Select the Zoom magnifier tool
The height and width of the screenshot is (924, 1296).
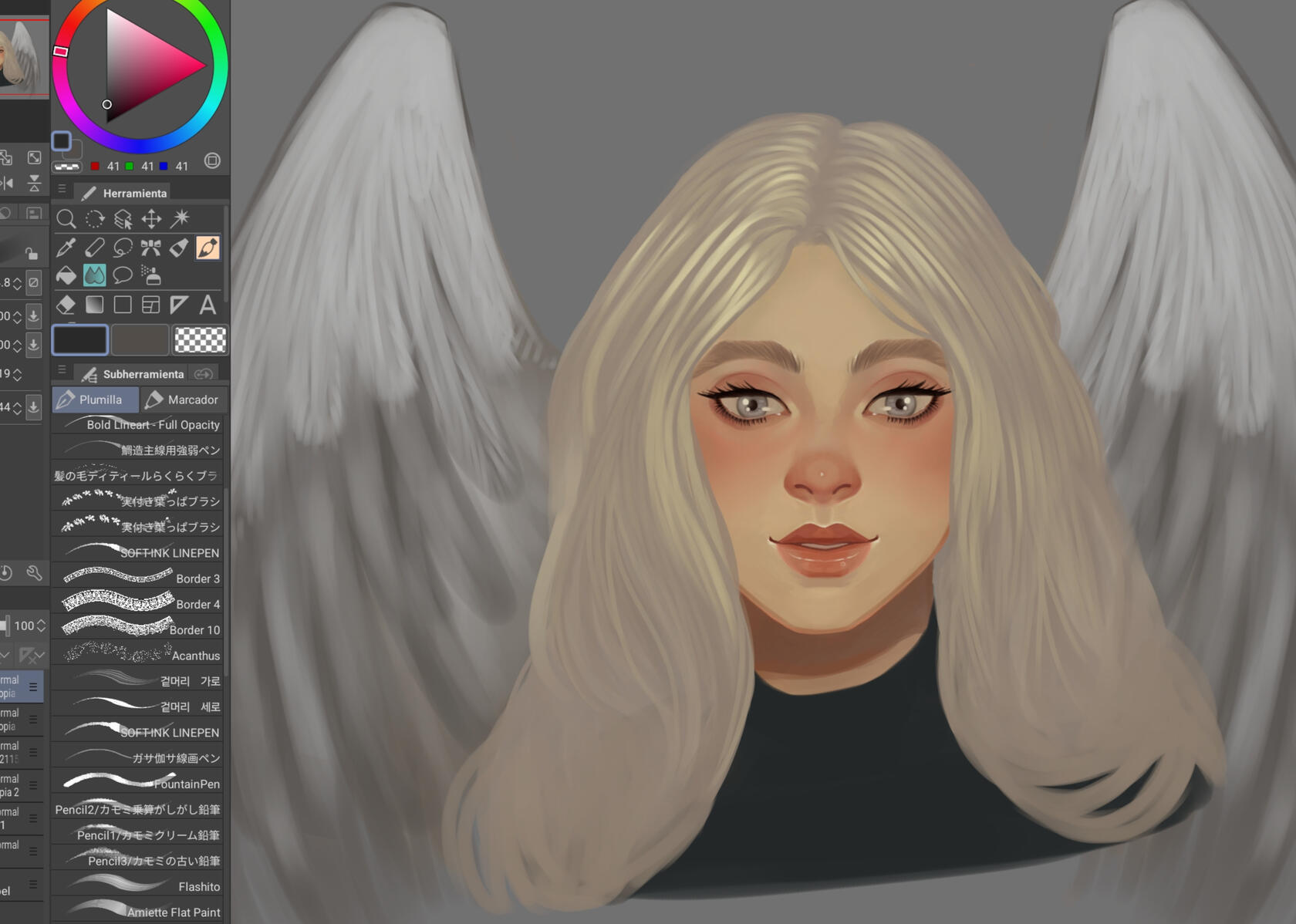coord(66,219)
